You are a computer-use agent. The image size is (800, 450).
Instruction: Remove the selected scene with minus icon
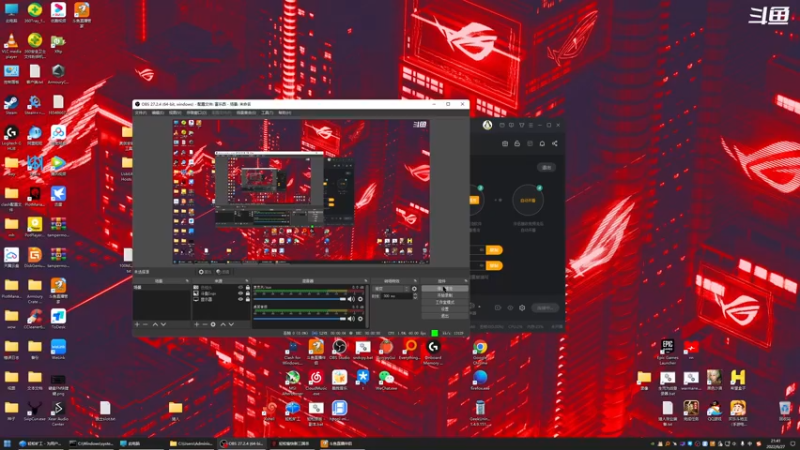click(x=145, y=324)
